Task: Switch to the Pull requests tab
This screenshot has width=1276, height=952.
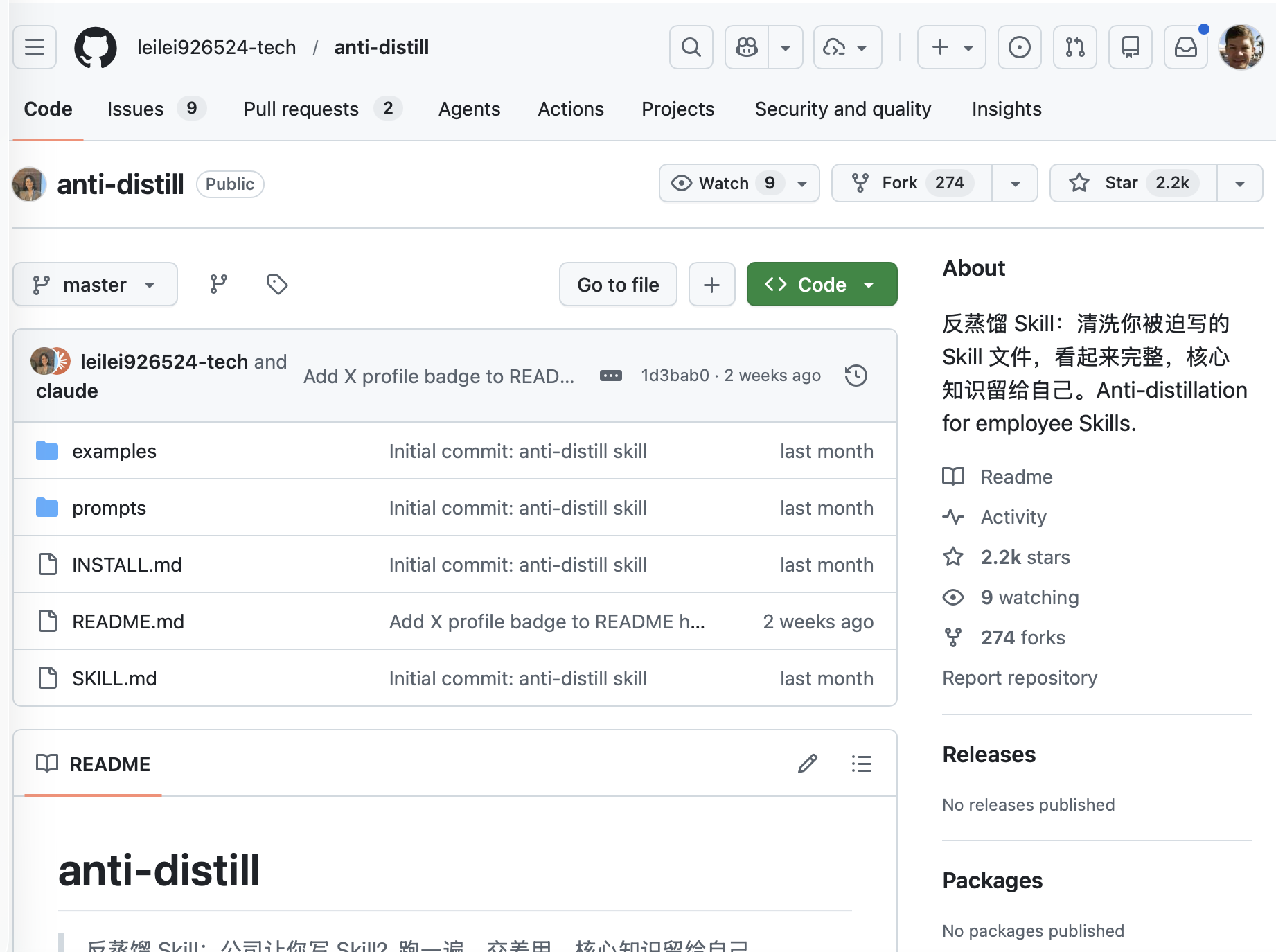Action: click(322, 109)
